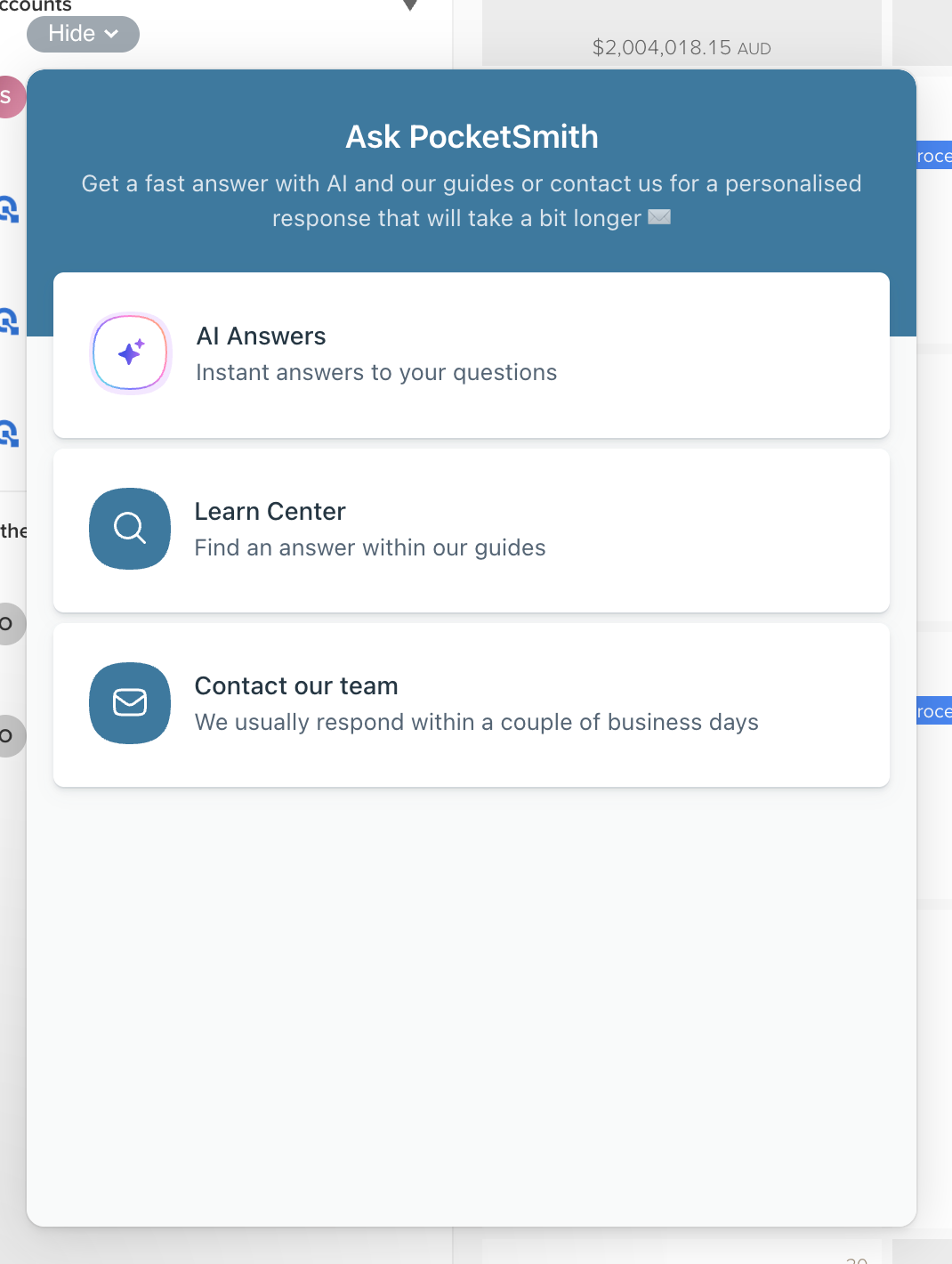Click the pink avatar circle behind the panel
Image resolution: width=952 pixels, height=1264 pixels.
click(11, 97)
